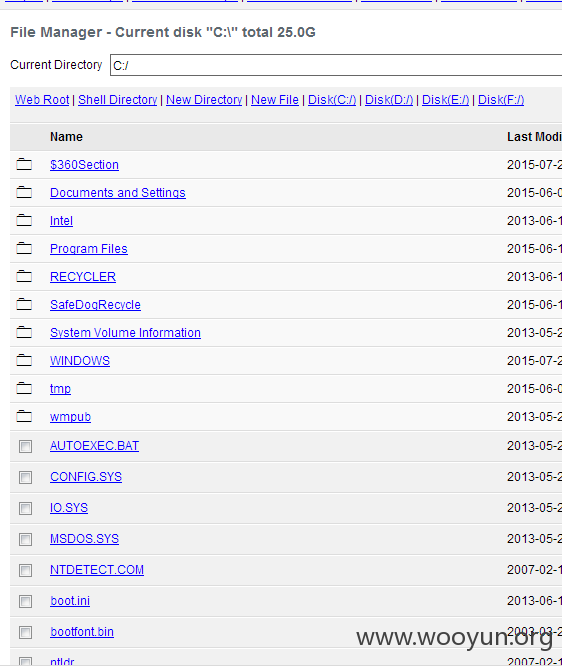Browse into Program Files
Image resolution: width=562 pixels, height=666 pixels.
pyautogui.click(x=89, y=249)
